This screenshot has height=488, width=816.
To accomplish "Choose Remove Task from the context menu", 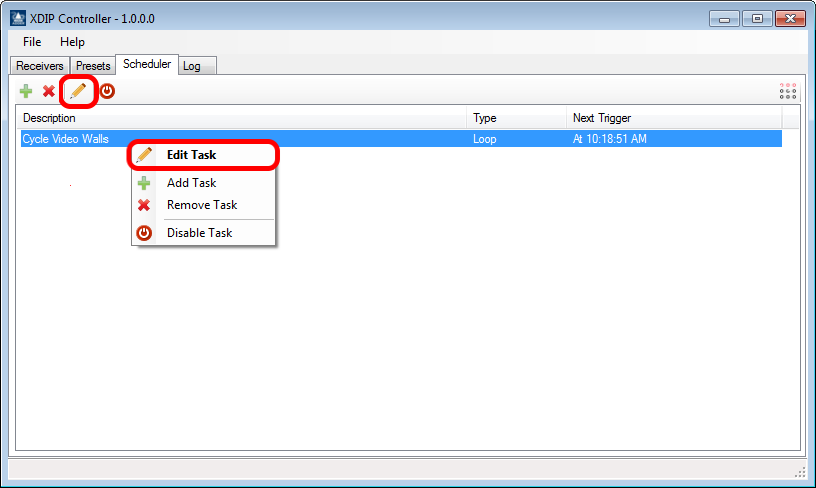I will pyautogui.click(x=203, y=205).
